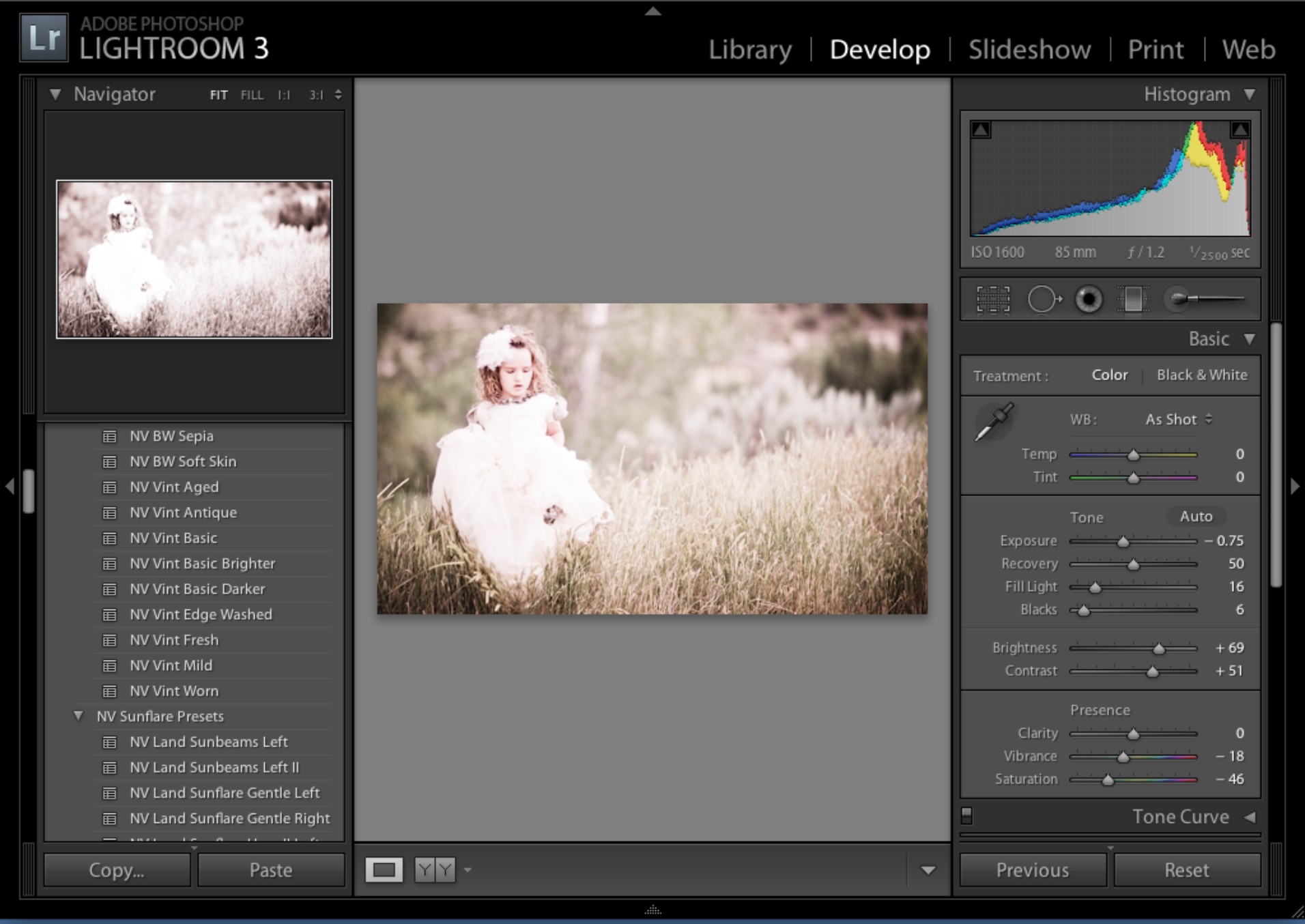The height and width of the screenshot is (924, 1305).
Task: Select the Crop Overlay tool
Action: 992,299
